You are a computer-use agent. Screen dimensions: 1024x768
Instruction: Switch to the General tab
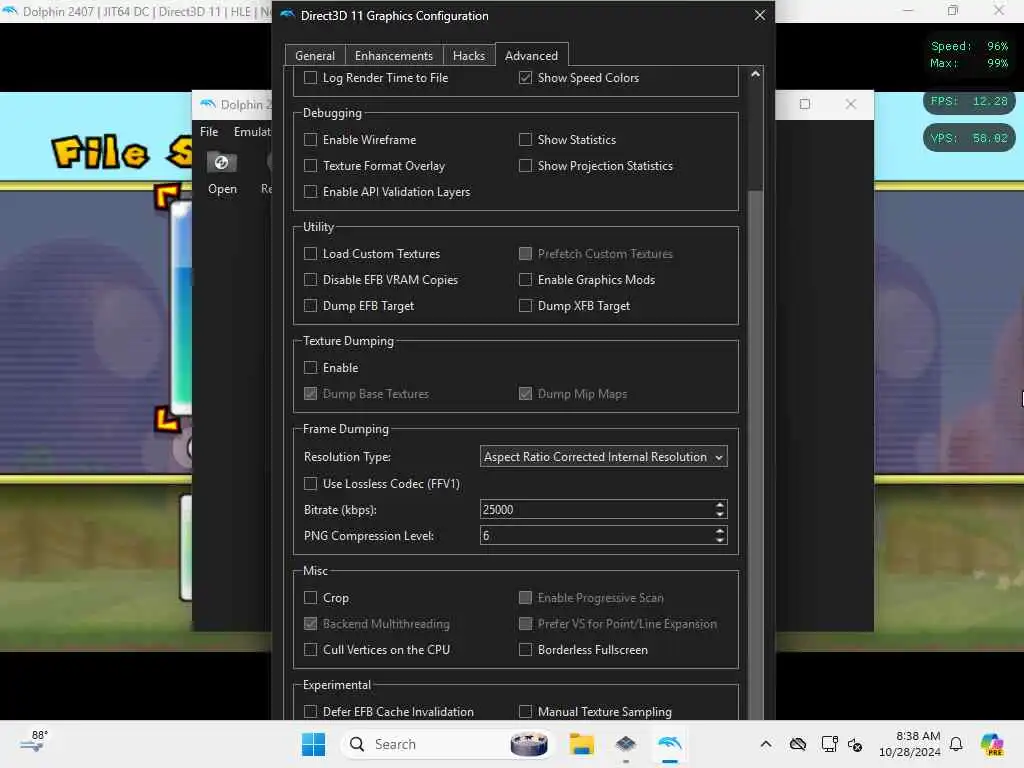[x=315, y=56]
